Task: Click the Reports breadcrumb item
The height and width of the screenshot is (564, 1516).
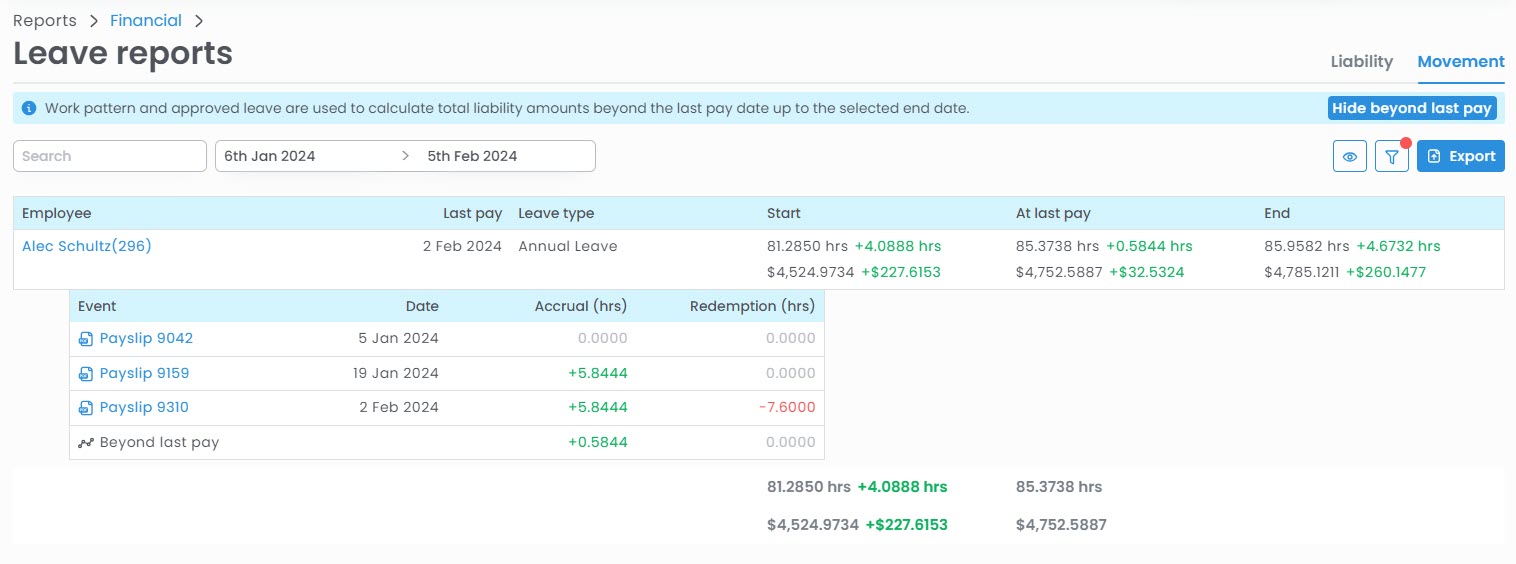Action: point(45,21)
